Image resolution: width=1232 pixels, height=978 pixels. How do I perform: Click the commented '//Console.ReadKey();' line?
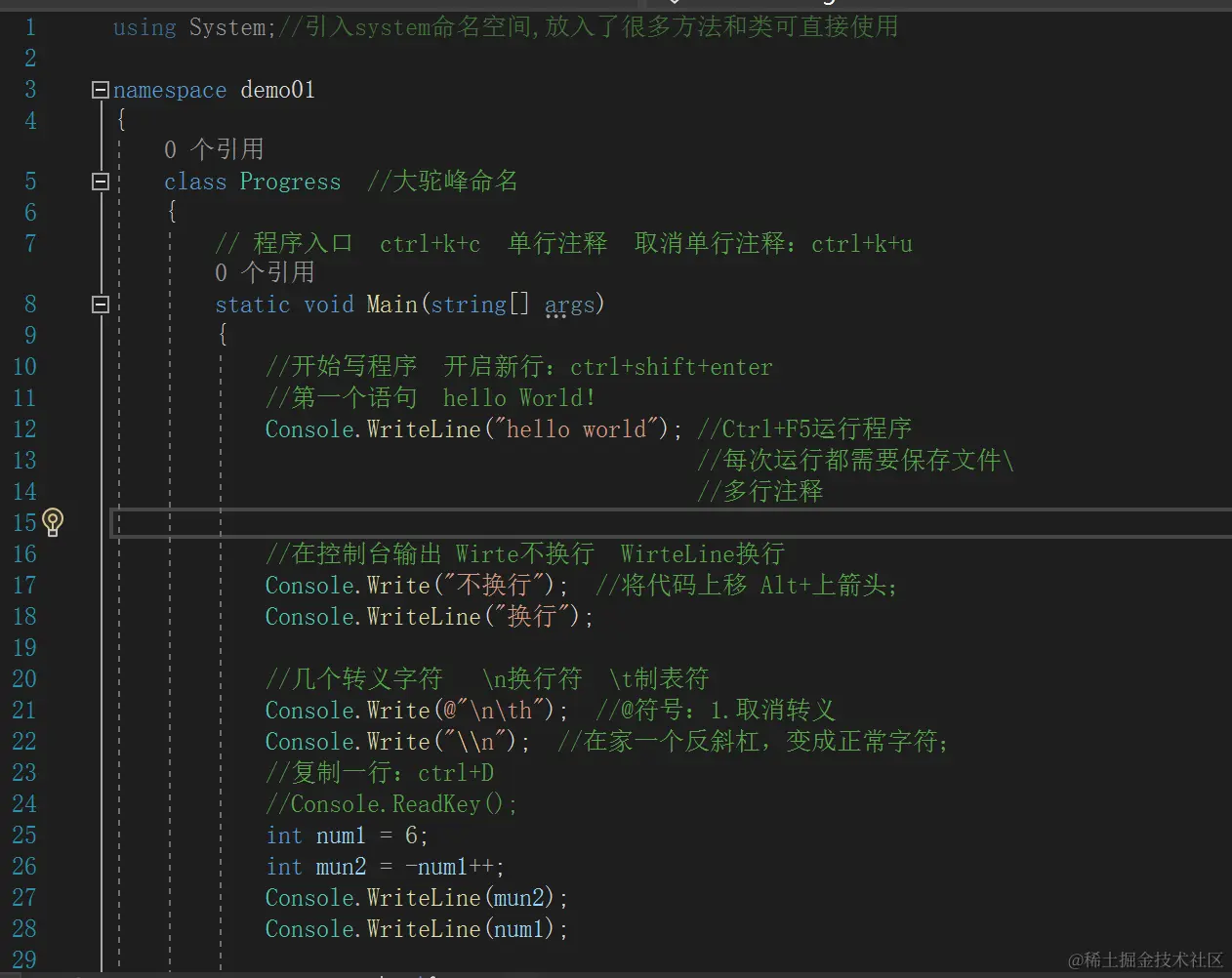click(391, 804)
